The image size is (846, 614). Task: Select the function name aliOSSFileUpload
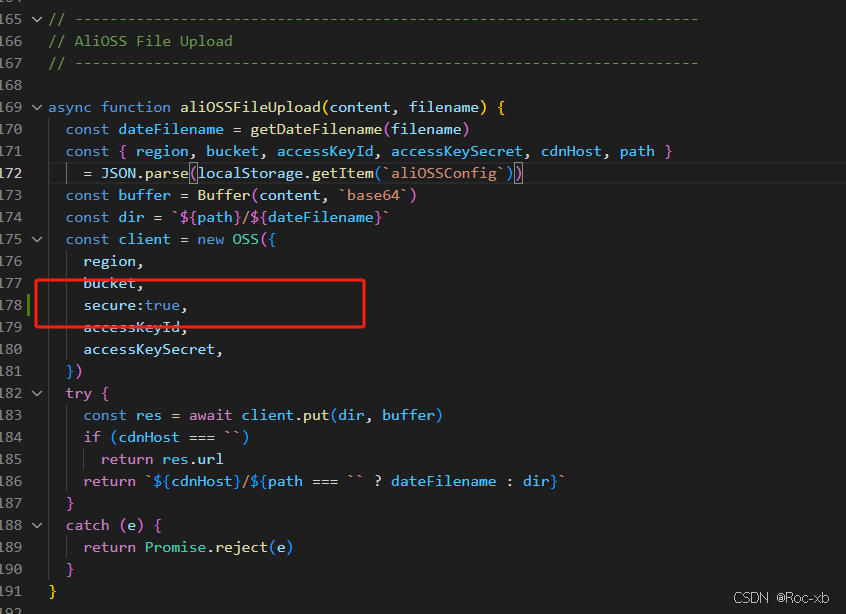(249, 107)
